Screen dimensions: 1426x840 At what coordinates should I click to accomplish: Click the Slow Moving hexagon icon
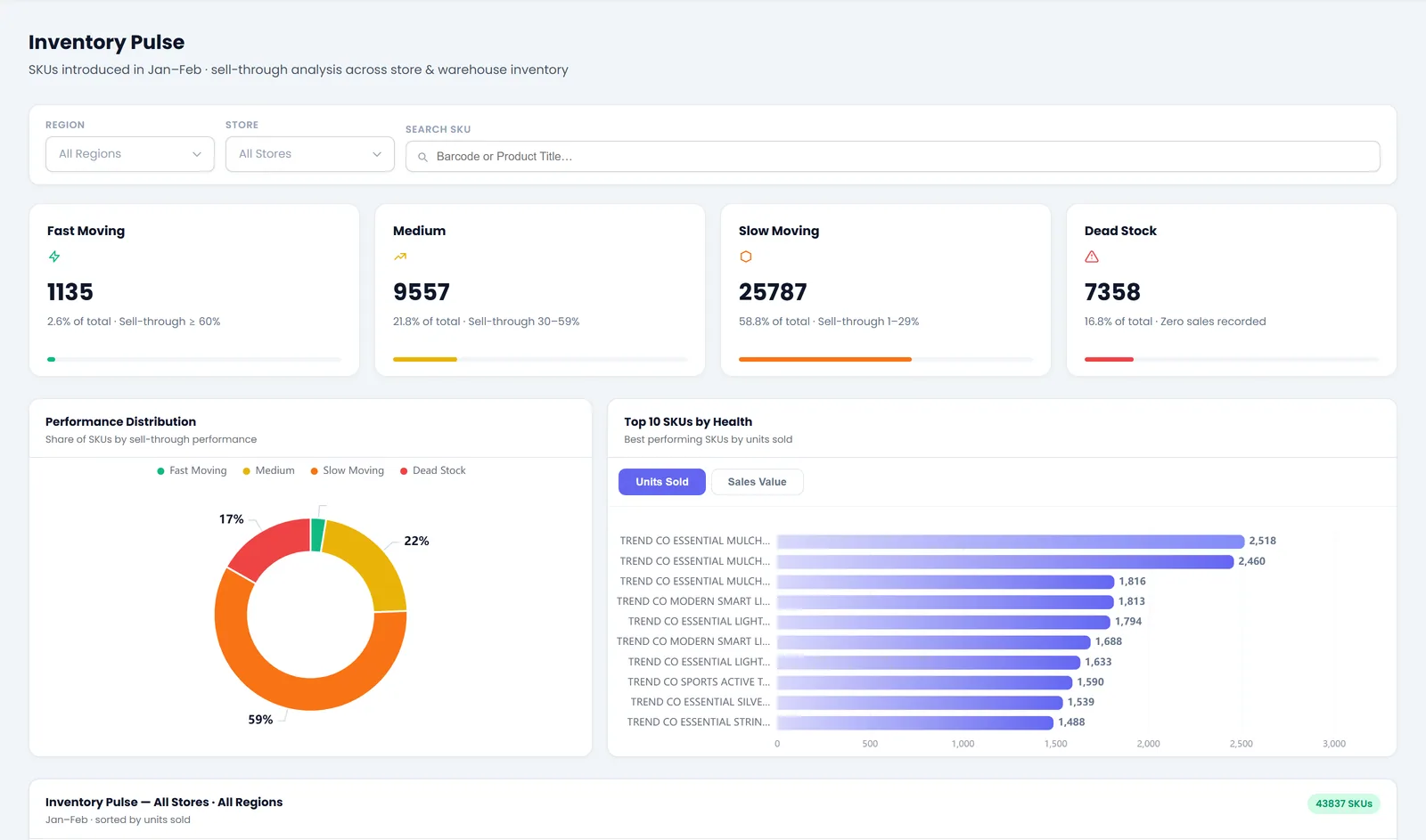coord(746,257)
